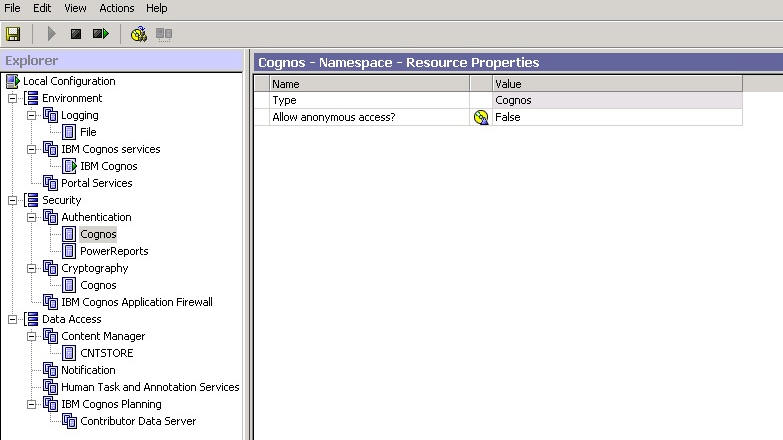This screenshot has height=440, width=783.
Task: Select the Cognos namespace under Authentication
Action: click(98, 234)
